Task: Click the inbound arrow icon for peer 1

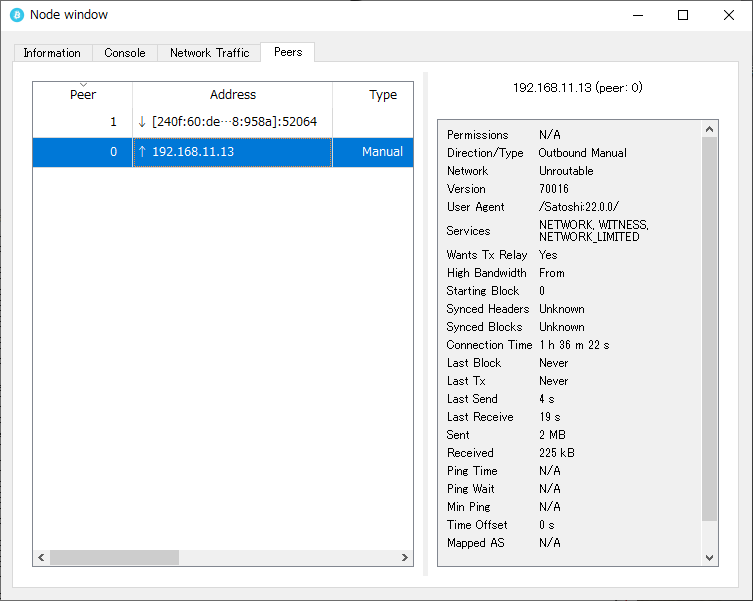Action: 142,122
